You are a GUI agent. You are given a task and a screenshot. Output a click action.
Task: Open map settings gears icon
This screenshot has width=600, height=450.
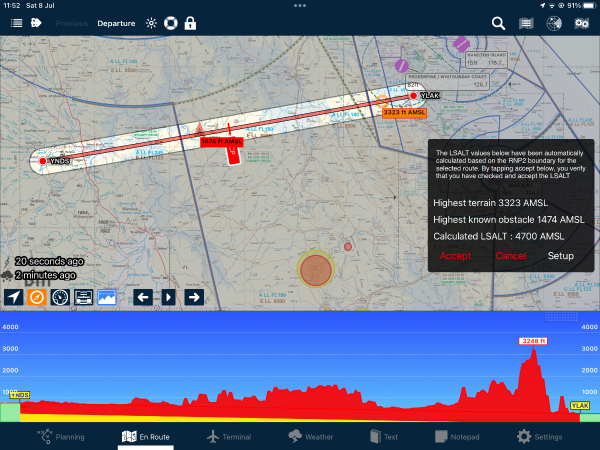(581, 23)
